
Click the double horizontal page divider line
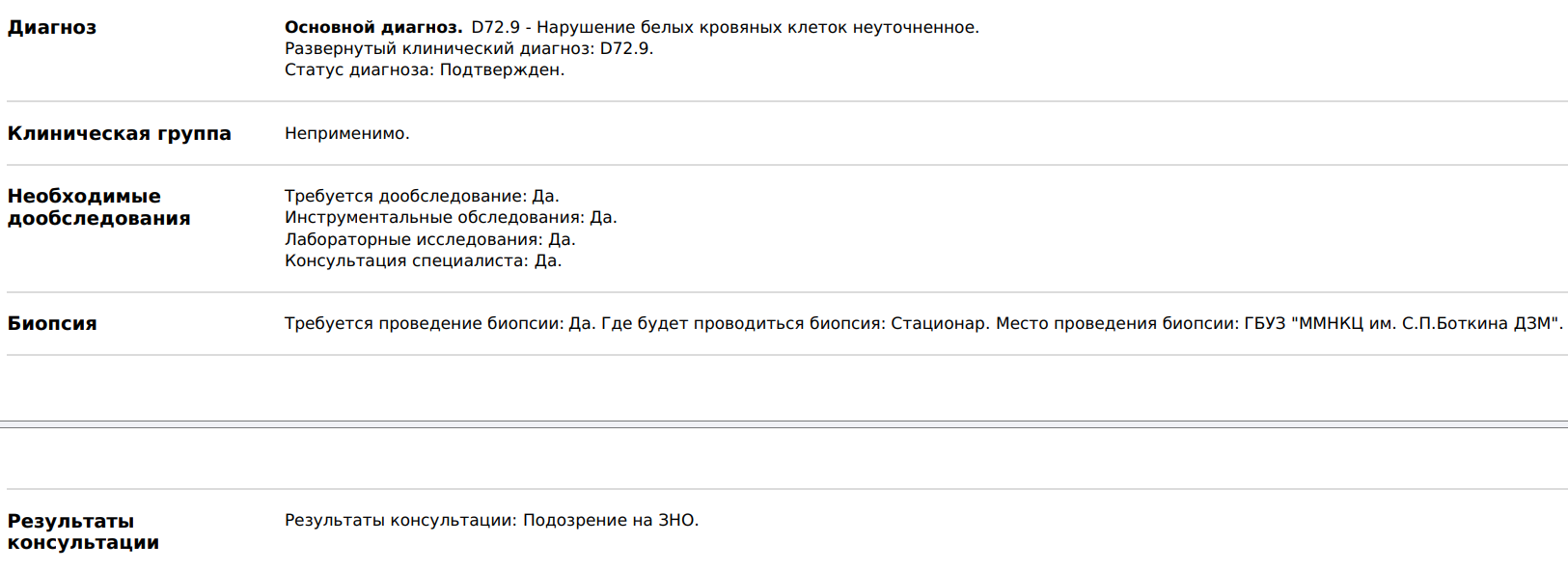click(x=784, y=424)
